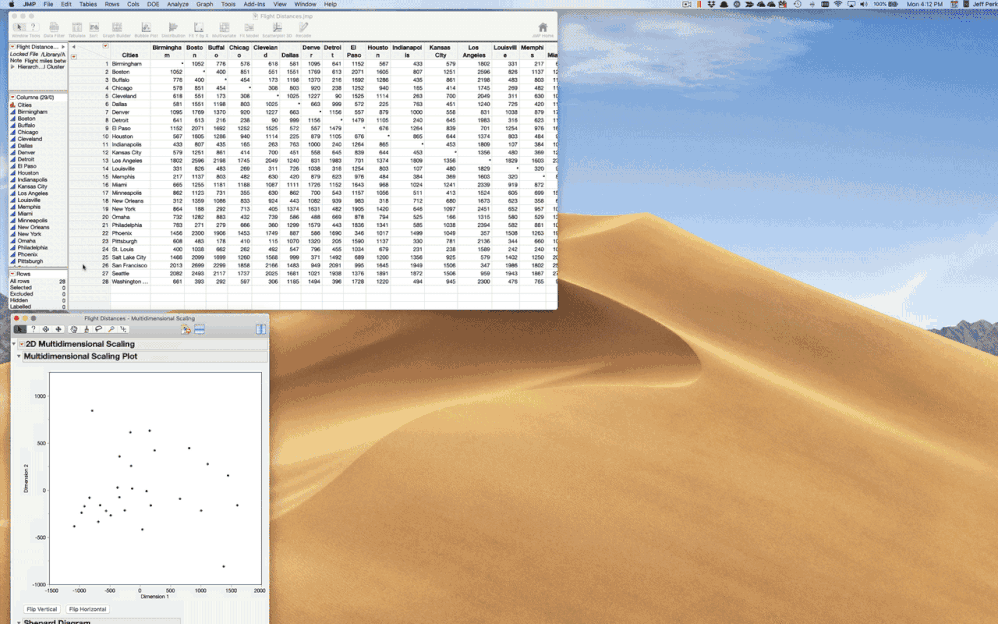Click the Scatterplot 3D toolbar icon
The height and width of the screenshot is (624, 998).
pos(277,29)
